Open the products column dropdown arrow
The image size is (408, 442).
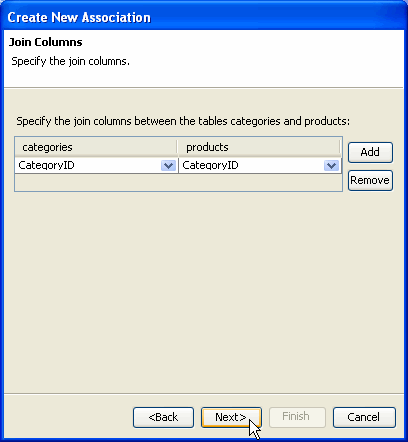coord(331,165)
